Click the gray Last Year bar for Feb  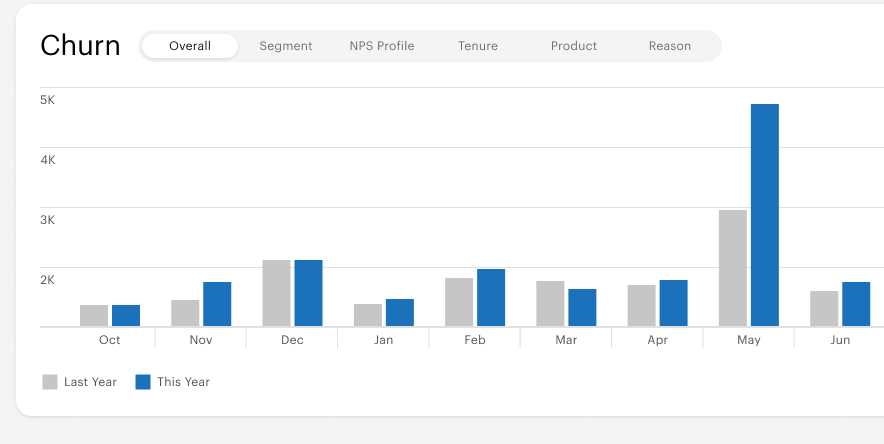[x=459, y=302]
